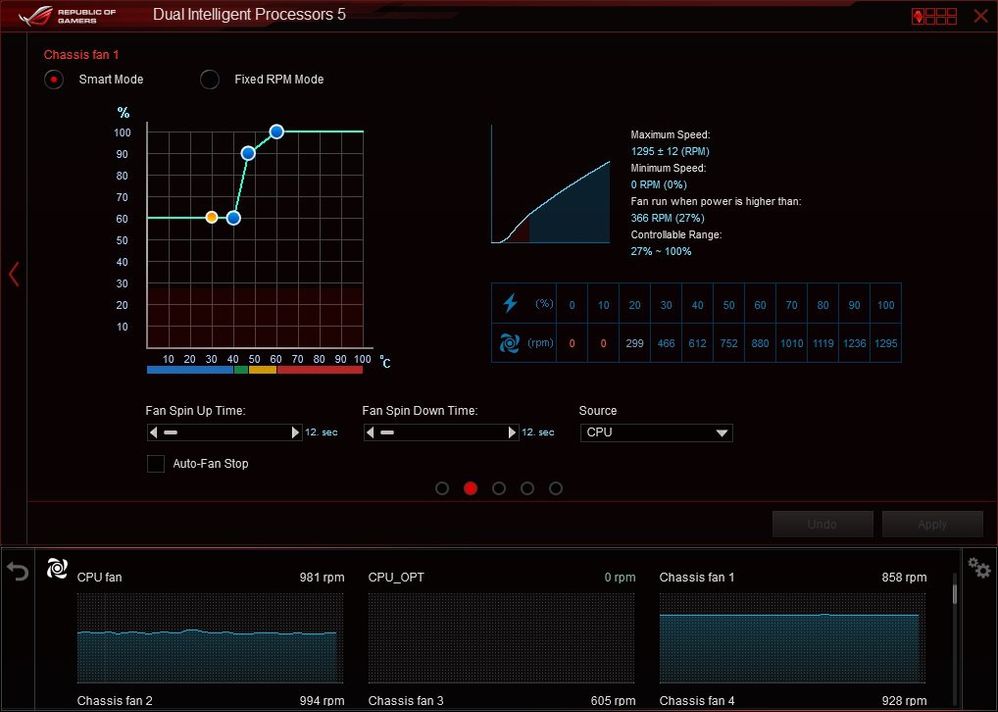Switch to first page indicator dot
Image resolution: width=998 pixels, height=712 pixels.
442,488
